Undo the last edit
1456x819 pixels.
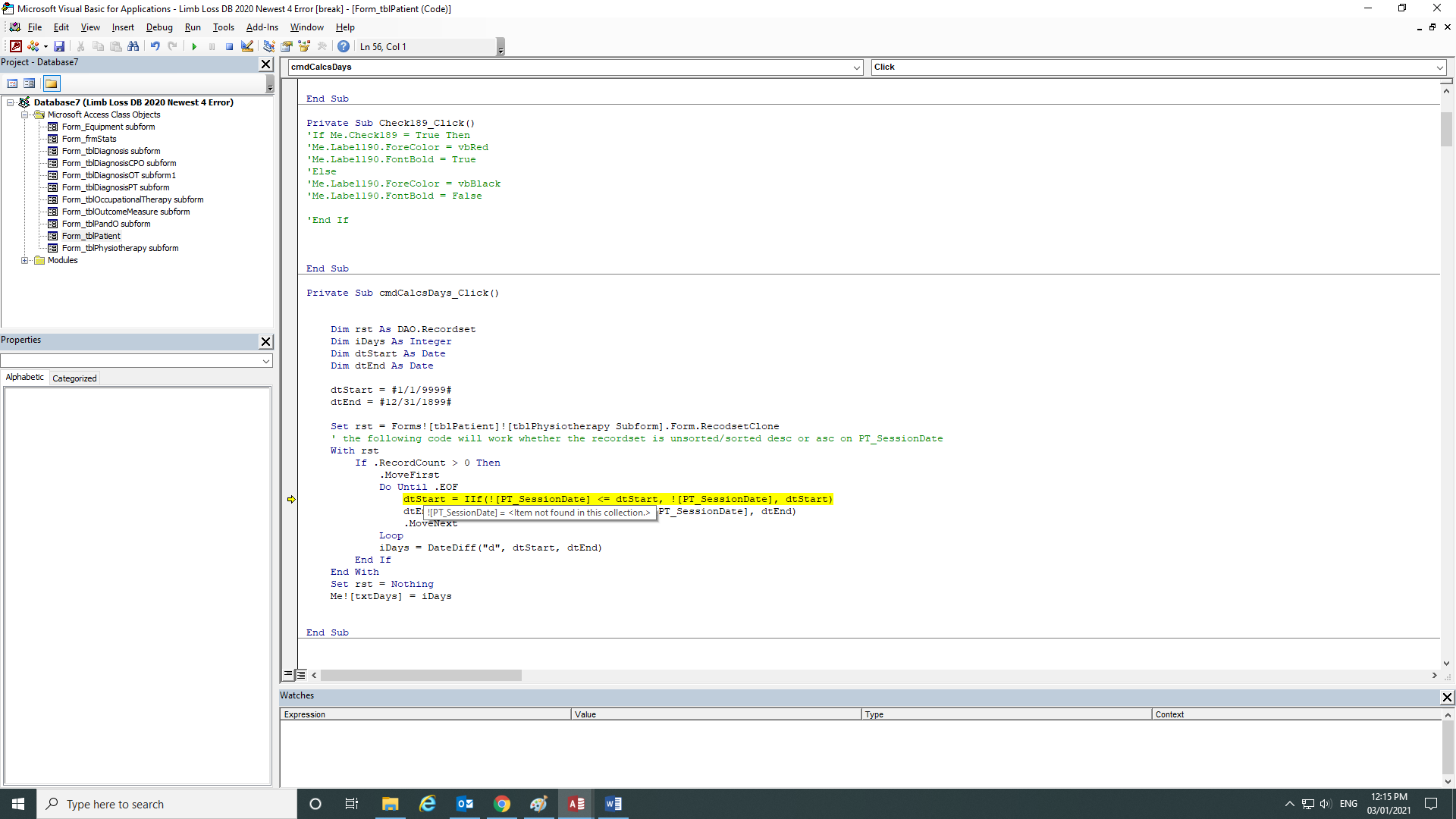(x=155, y=46)
